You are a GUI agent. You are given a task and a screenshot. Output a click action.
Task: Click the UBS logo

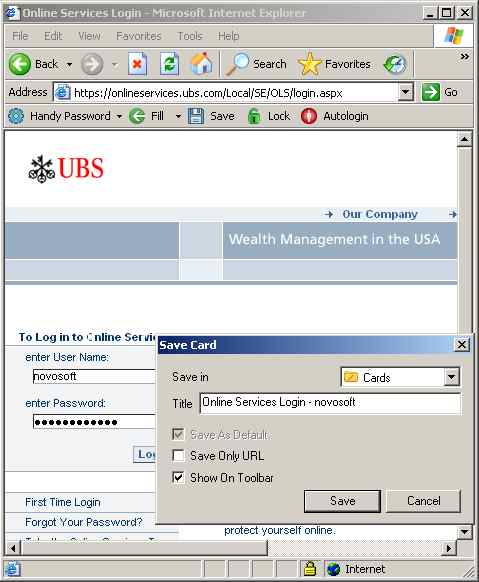tap(66, 169)
